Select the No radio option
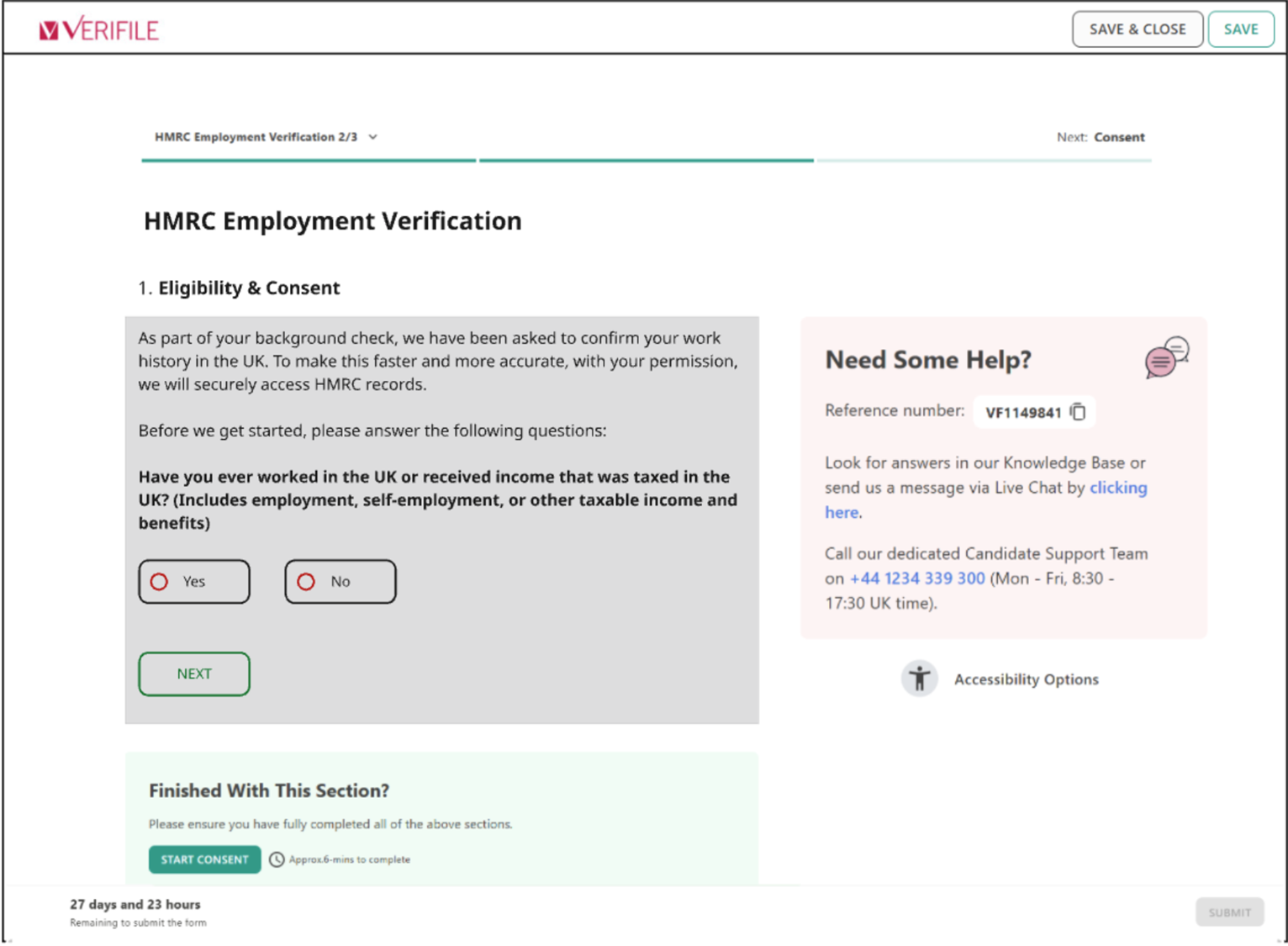 coord(340,582)
